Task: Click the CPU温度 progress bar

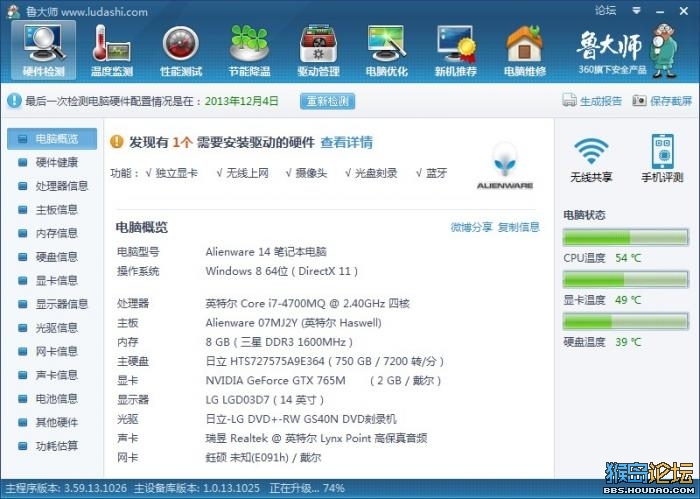Action: tap(625, 237)
